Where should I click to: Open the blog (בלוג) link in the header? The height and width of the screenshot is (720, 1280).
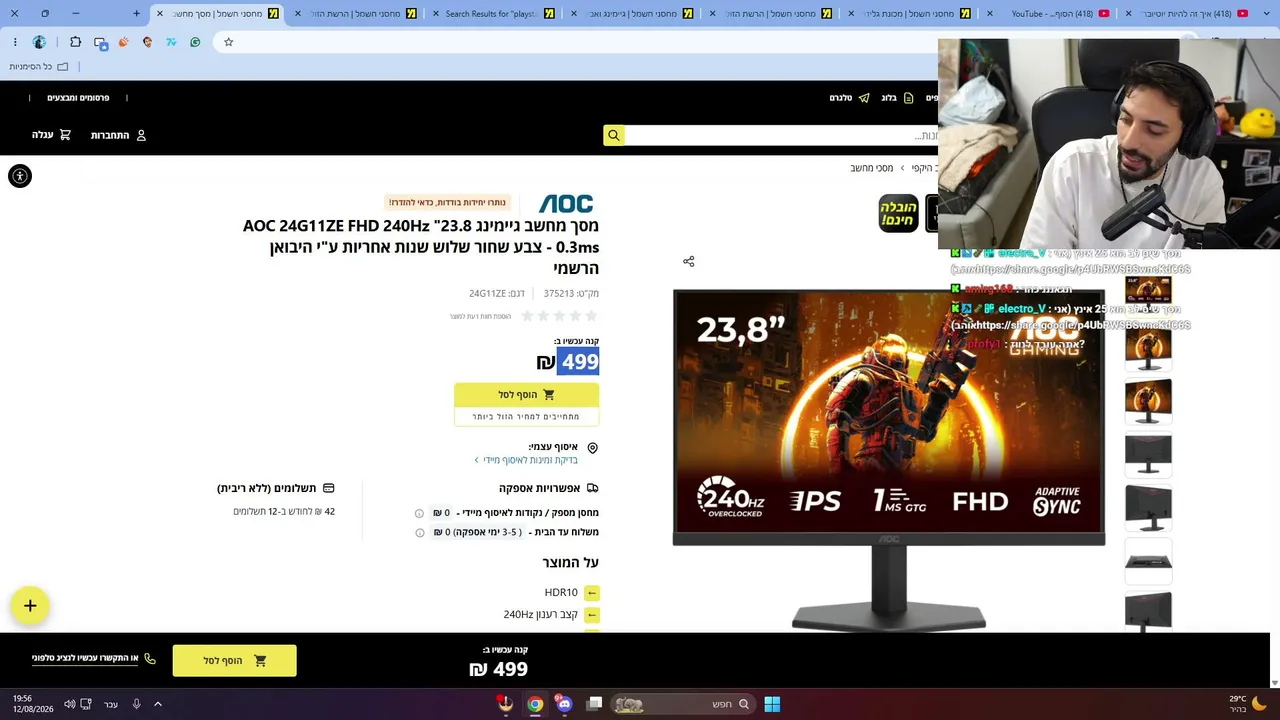[897, 98]
